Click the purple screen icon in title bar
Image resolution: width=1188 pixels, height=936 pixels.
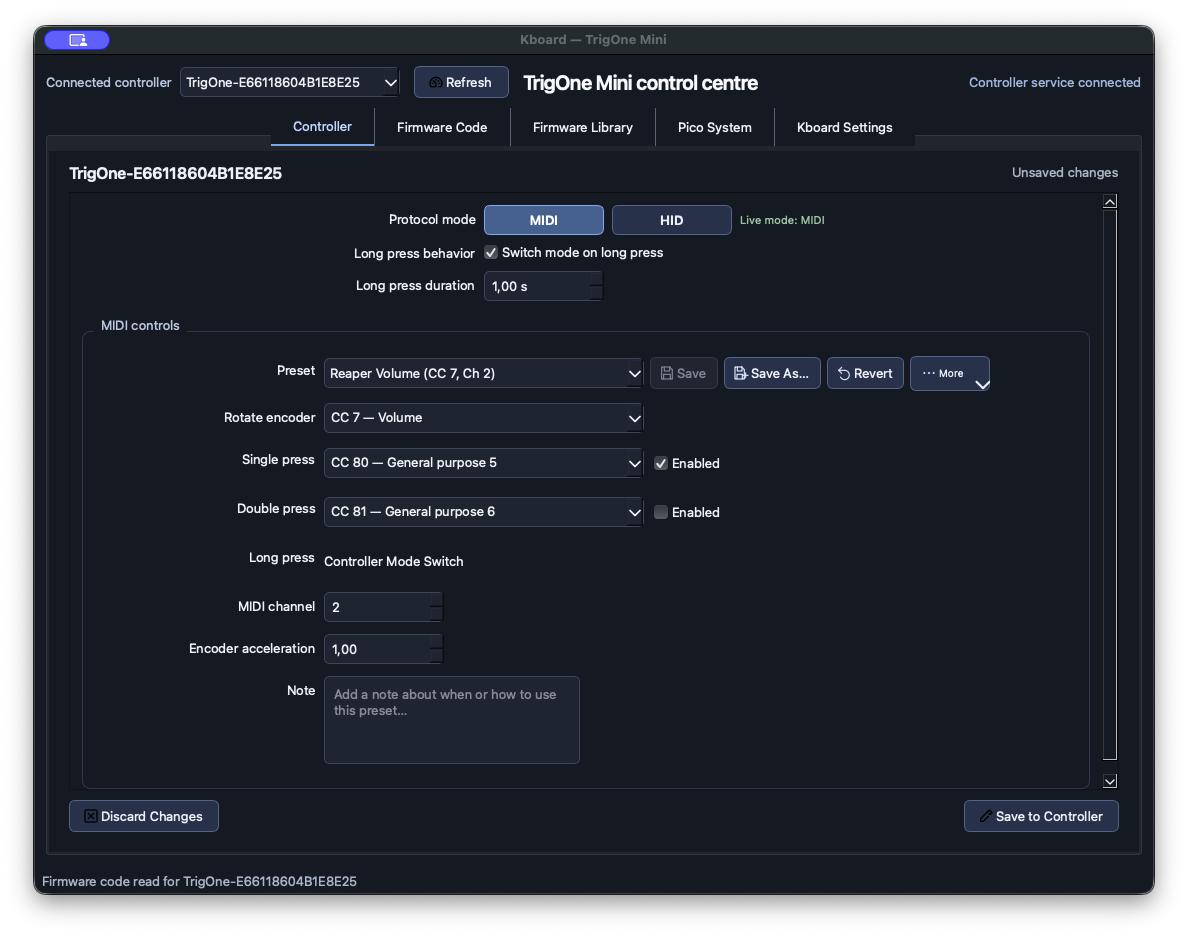click(77, 39)
